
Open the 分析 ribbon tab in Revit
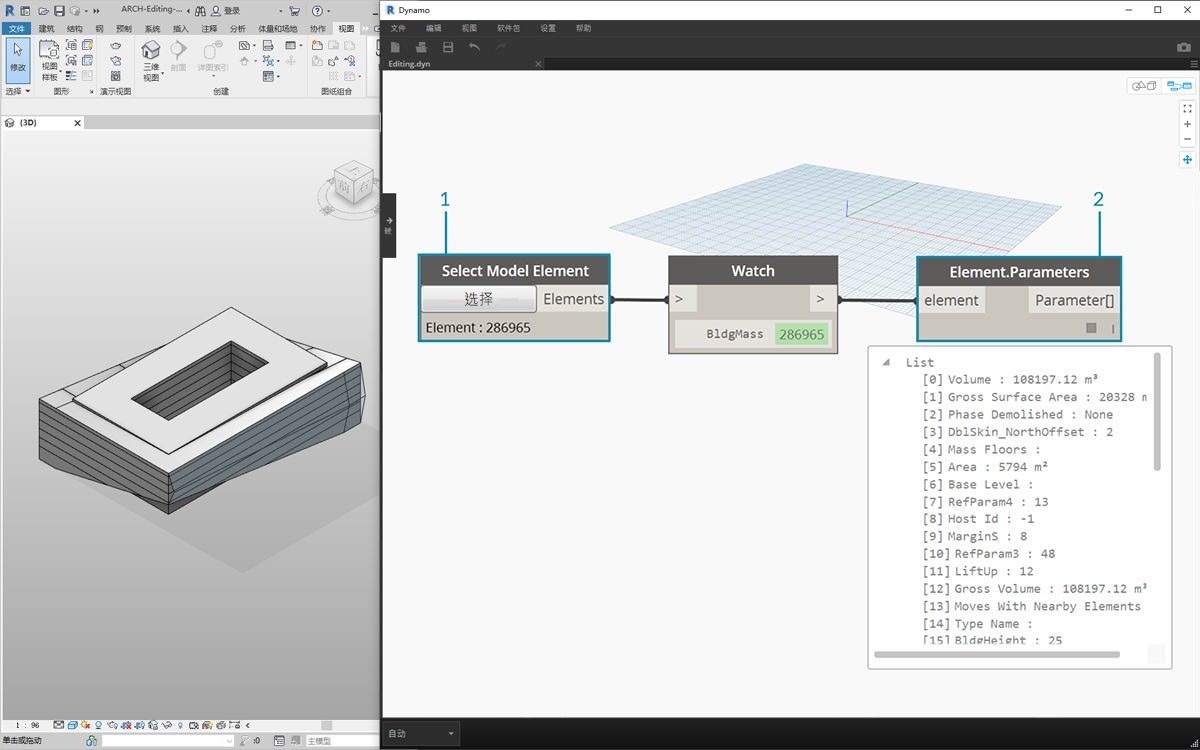(x=237, y=29)
